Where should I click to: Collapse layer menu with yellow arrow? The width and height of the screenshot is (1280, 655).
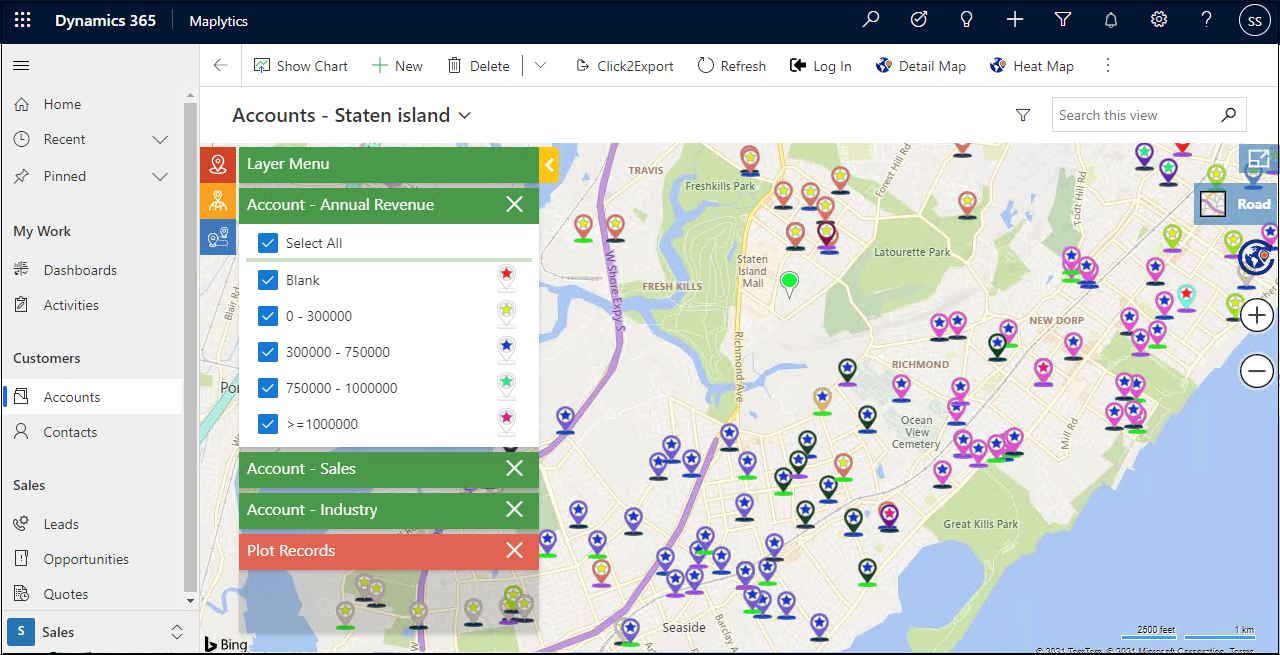point(549,165)
